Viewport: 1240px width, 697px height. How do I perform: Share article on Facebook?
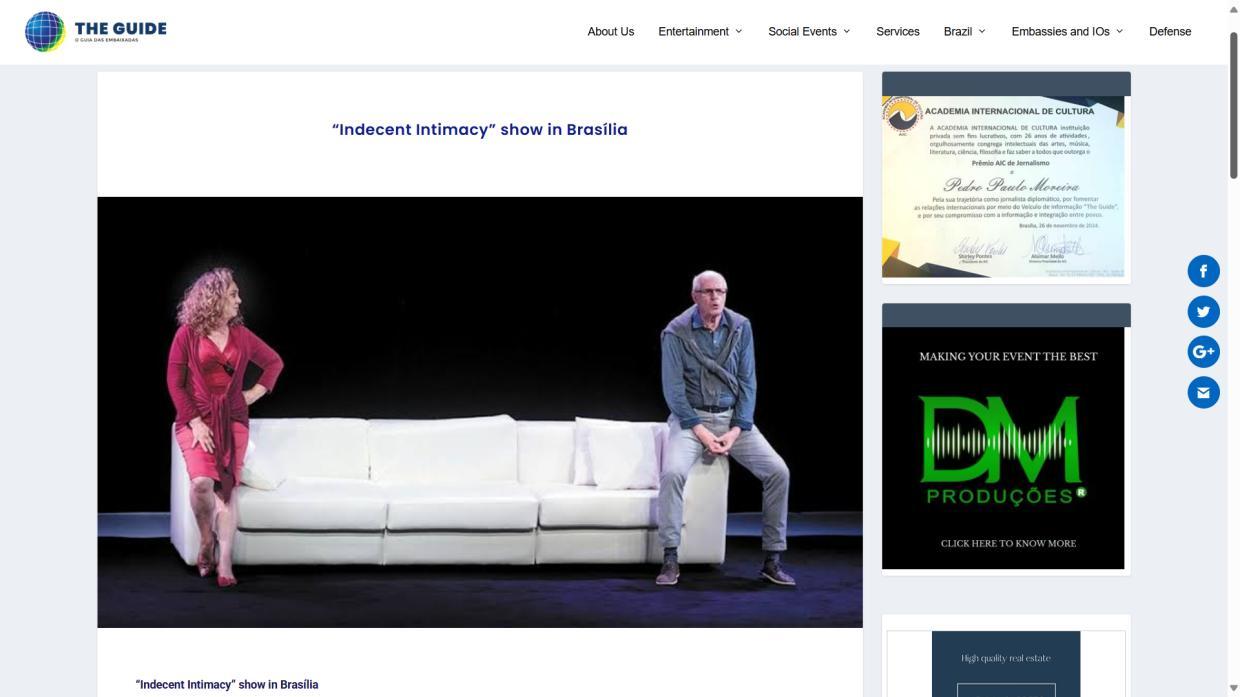point(1203,271)
